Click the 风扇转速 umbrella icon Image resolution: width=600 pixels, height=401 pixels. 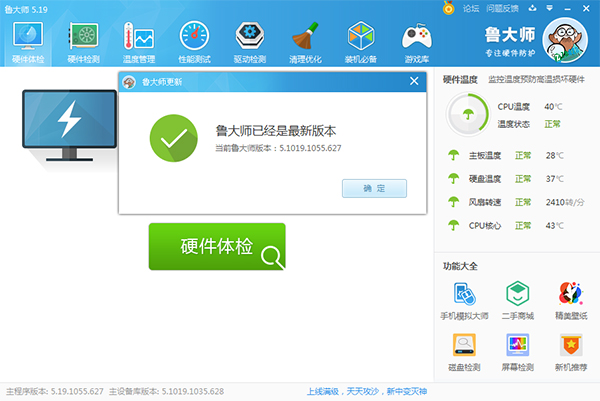coord(453,202)
